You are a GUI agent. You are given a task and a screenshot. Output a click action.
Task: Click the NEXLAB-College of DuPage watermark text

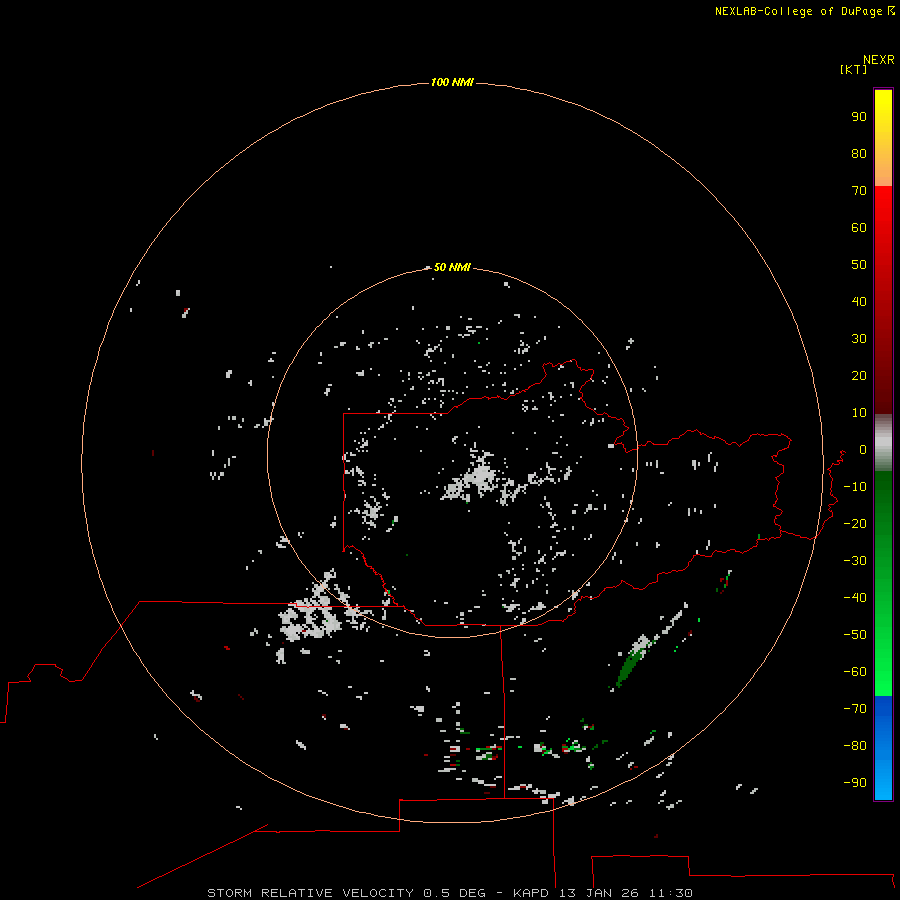pyautogui.click(x=804, y=11)
